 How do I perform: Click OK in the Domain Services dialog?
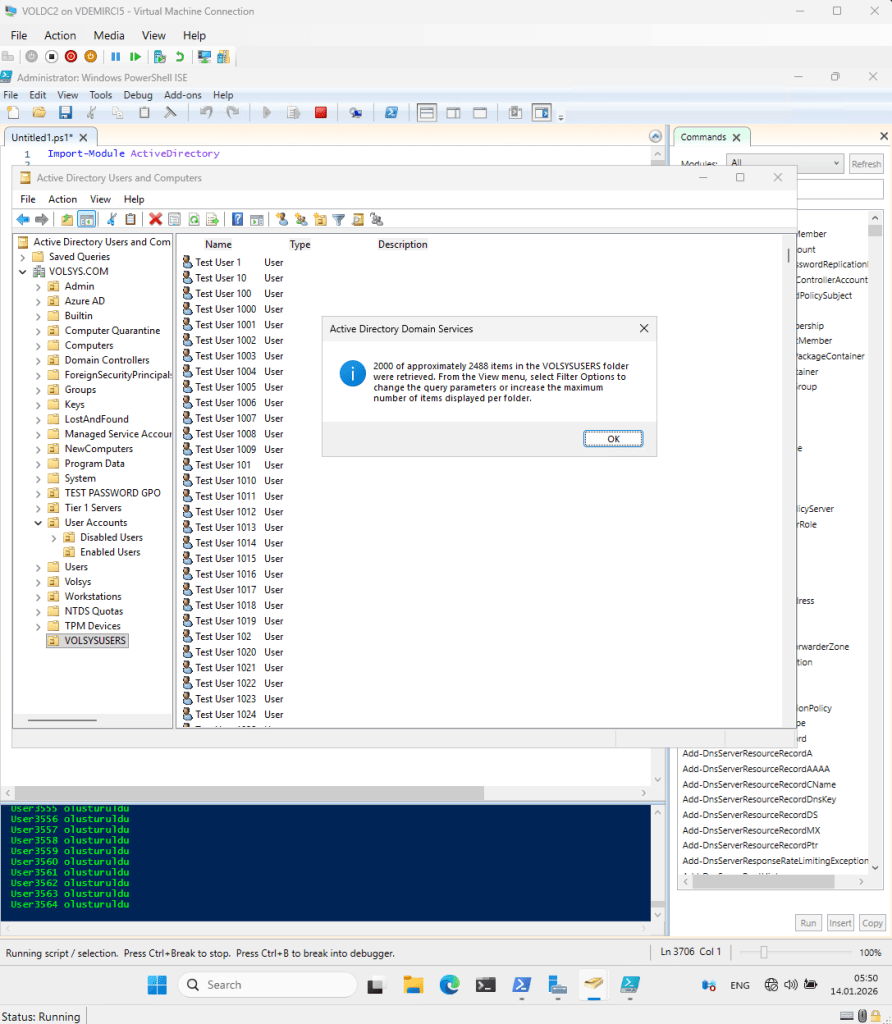(x=613, y=439)
